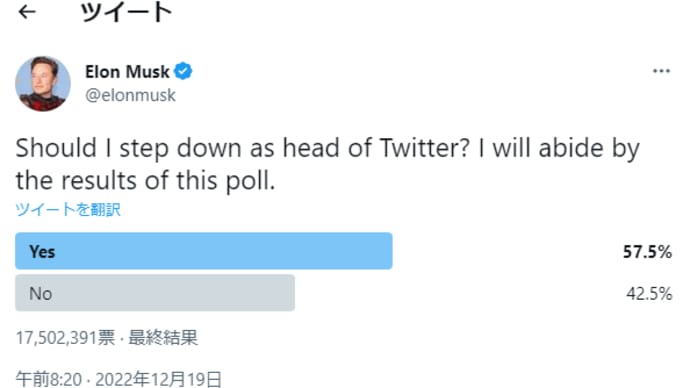Screen dimensions: 690x388
Task: Open the three-dot more options menu
Action: pyautogui.click(x=661, y=71)
